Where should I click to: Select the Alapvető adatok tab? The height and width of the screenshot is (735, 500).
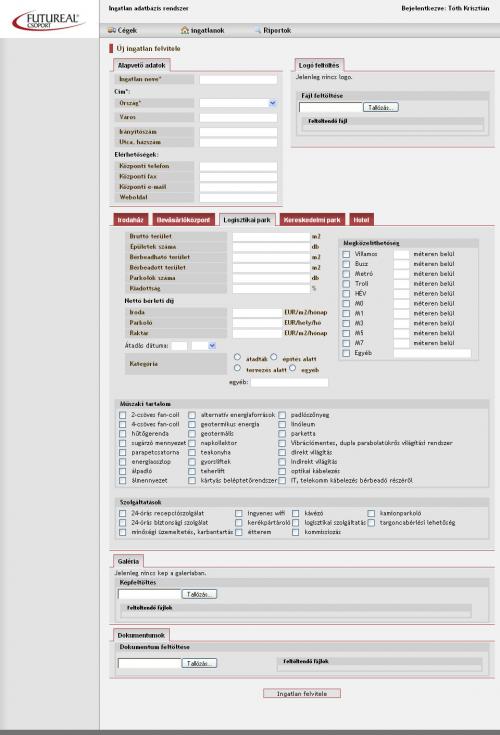coord(142,65)
